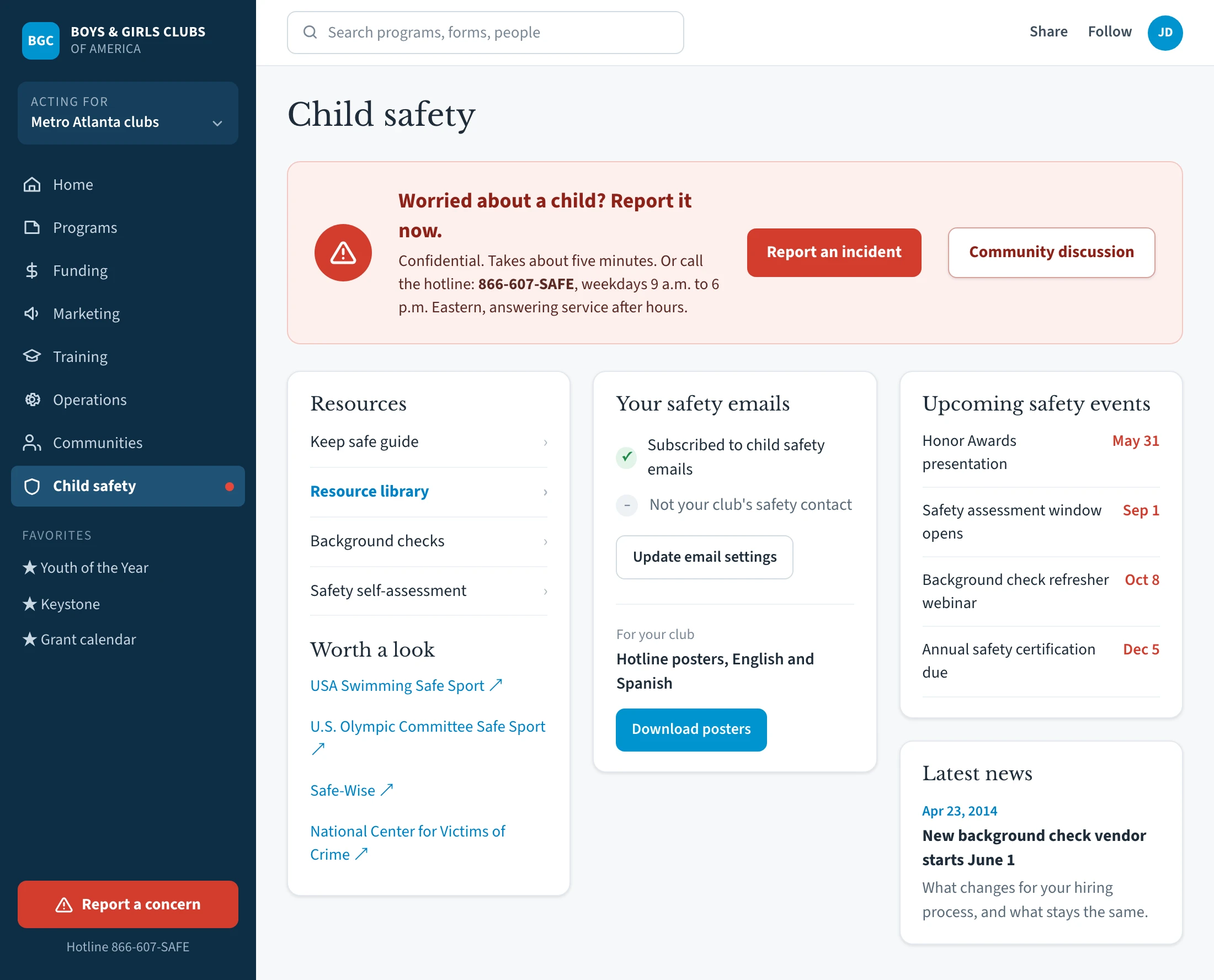Open the Community discussion button
This screenshot has width=1214, height=980.
(x=1051, y=252)
